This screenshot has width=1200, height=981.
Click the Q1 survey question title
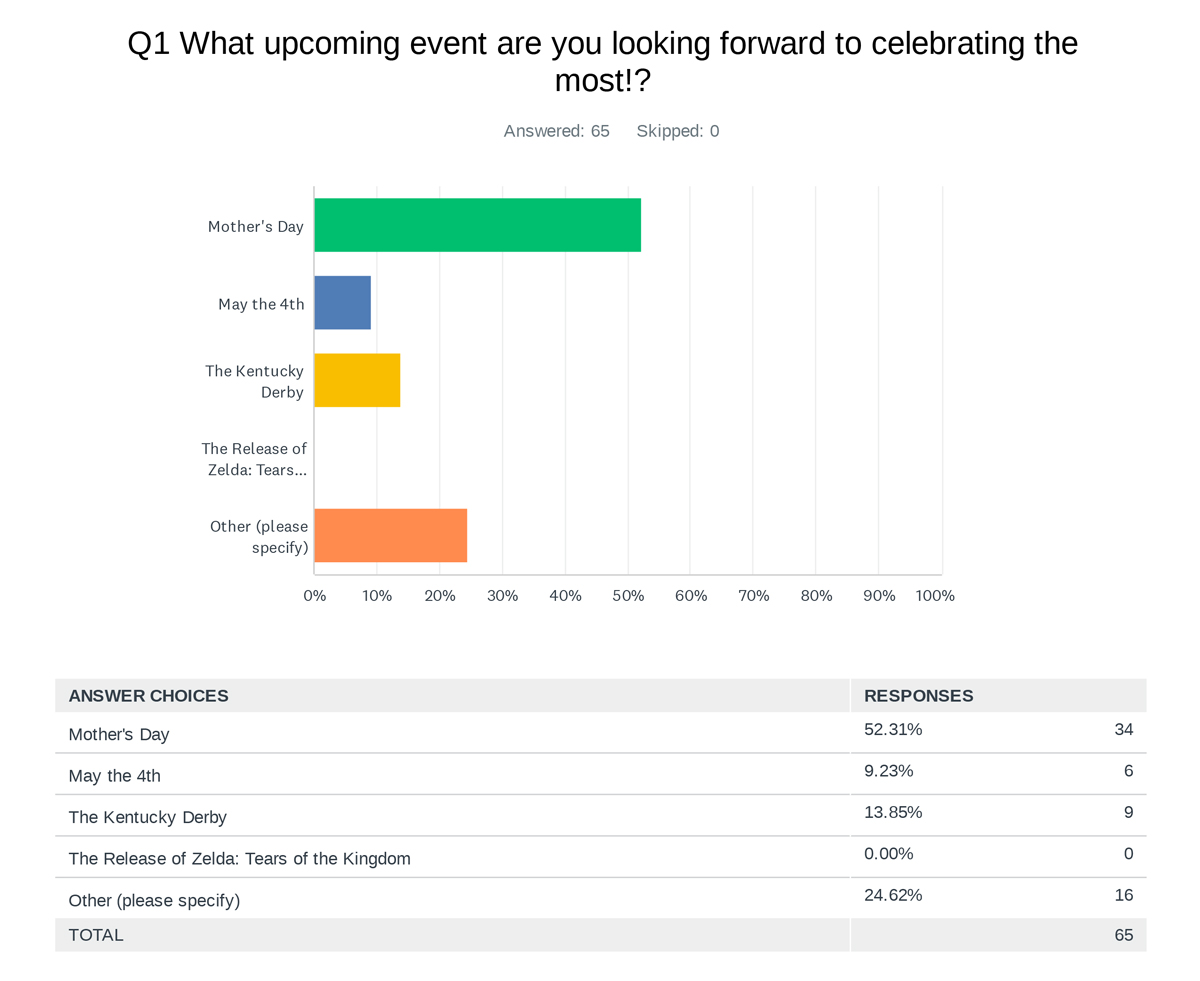point(602,62)
